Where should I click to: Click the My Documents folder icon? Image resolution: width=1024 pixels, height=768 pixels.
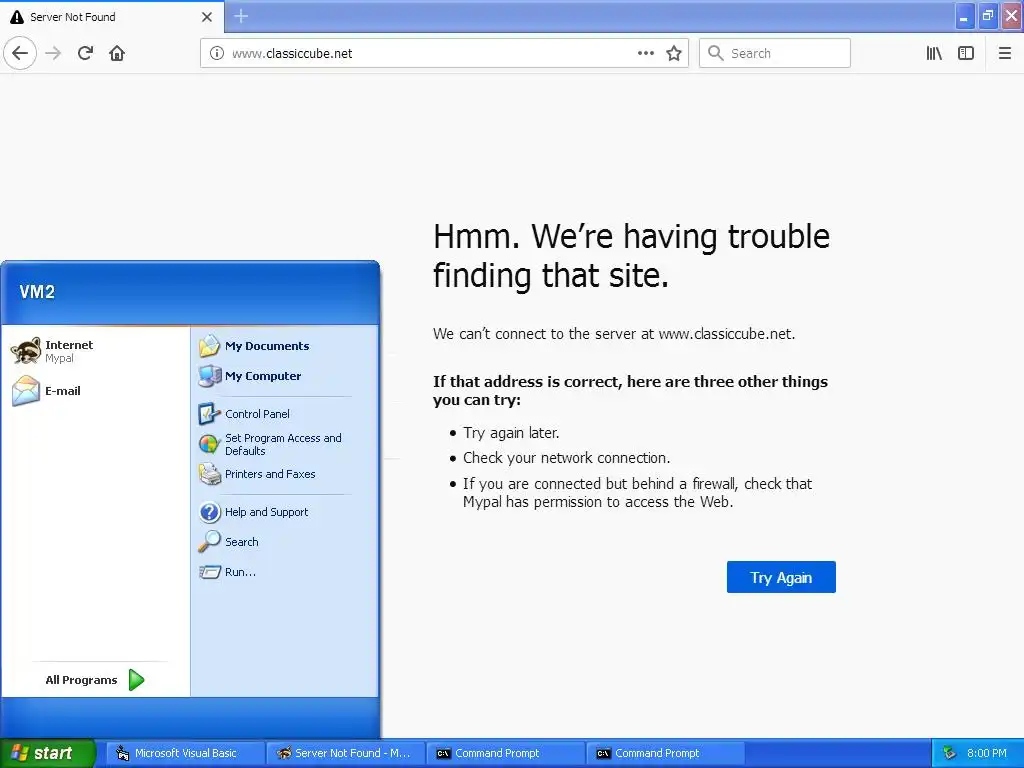[210, 345]
